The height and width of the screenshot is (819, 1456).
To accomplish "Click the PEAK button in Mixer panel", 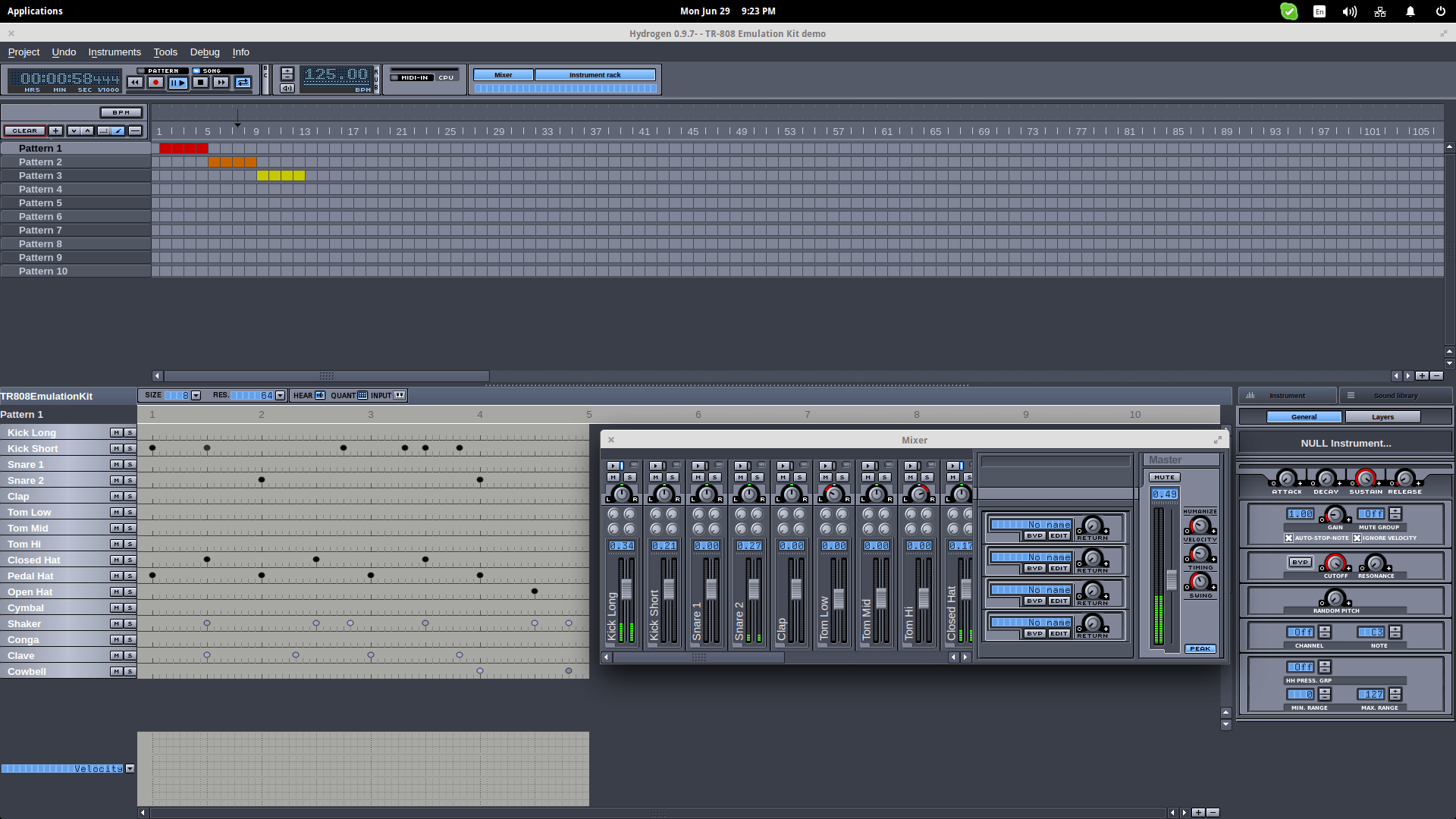I will click(x=1199, y=648).
